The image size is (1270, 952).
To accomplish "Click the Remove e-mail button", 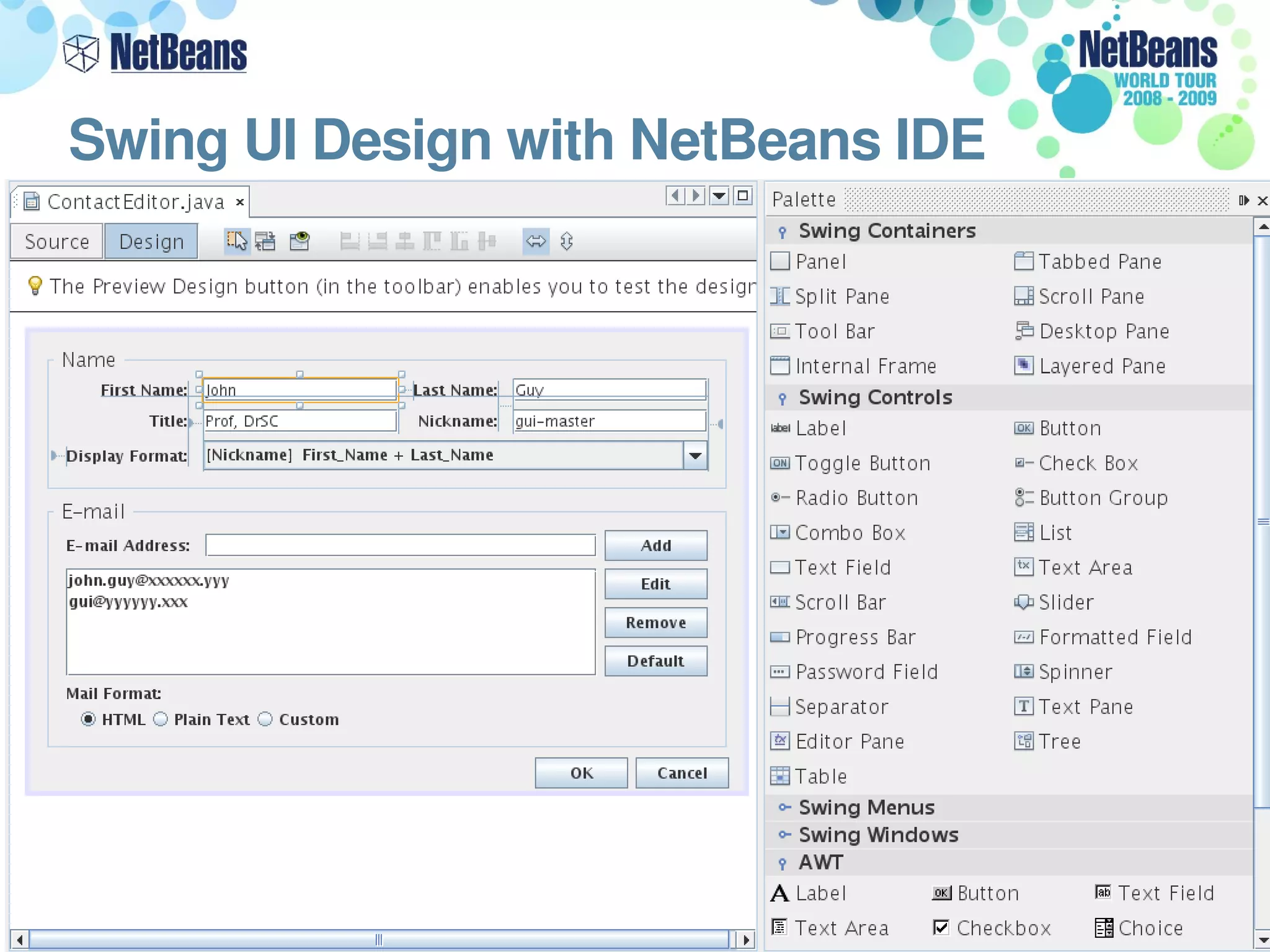I will 655,622.
